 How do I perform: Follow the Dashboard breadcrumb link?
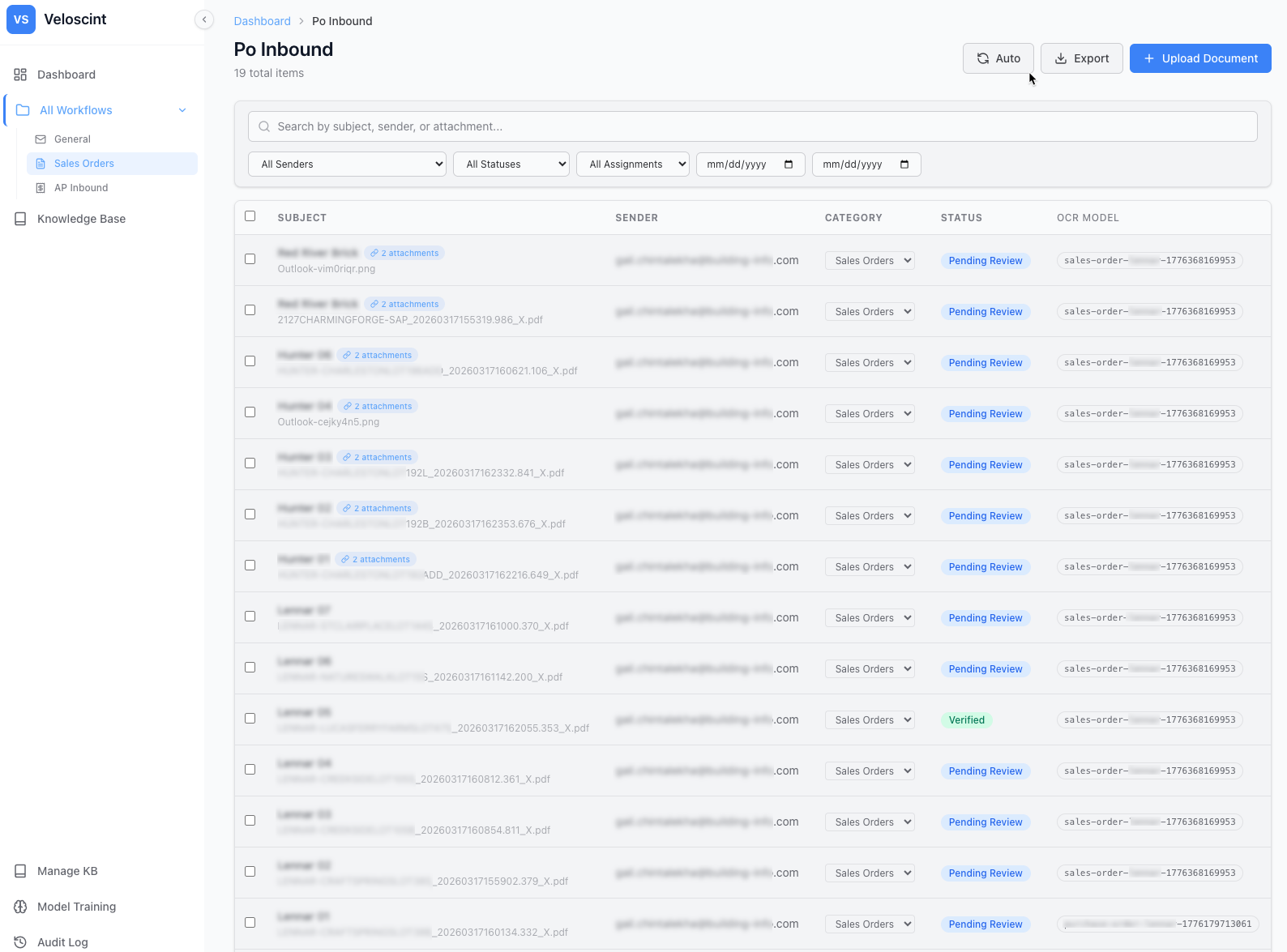262,21
